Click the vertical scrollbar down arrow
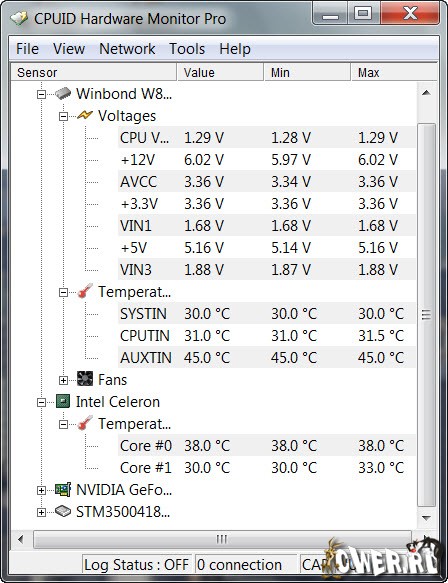Image resolution: width=448 pixels, height=583 pixels. pyautogui.click(x=426, y=518)
